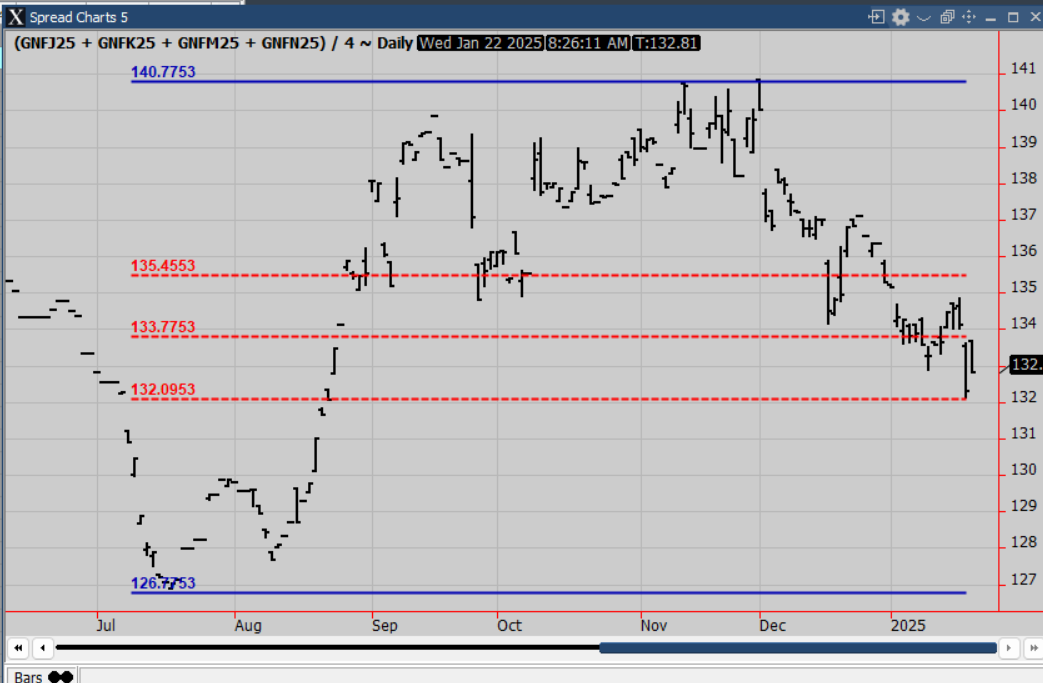Select the Bars tab
Viewport: 1043px width, 683px height.
coord(41,676)
